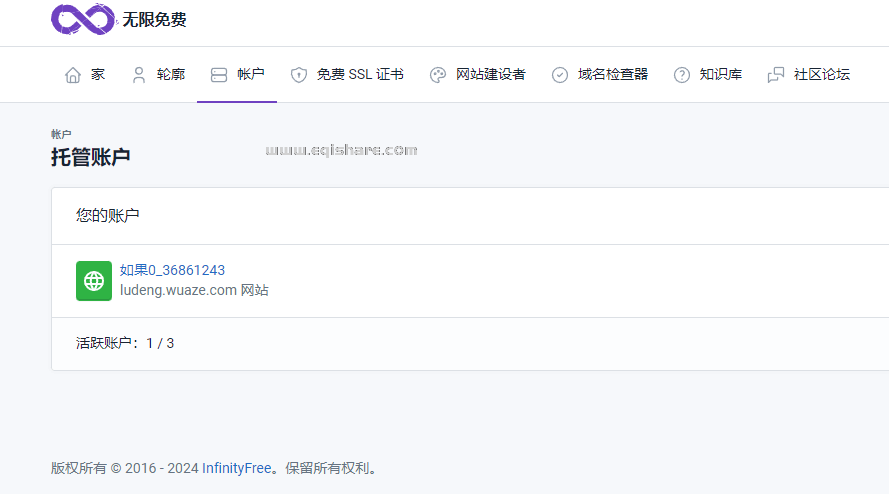889x494 pixels.
Task: Open 免费 SSL 证书 page
Action: tap(347, 75)
